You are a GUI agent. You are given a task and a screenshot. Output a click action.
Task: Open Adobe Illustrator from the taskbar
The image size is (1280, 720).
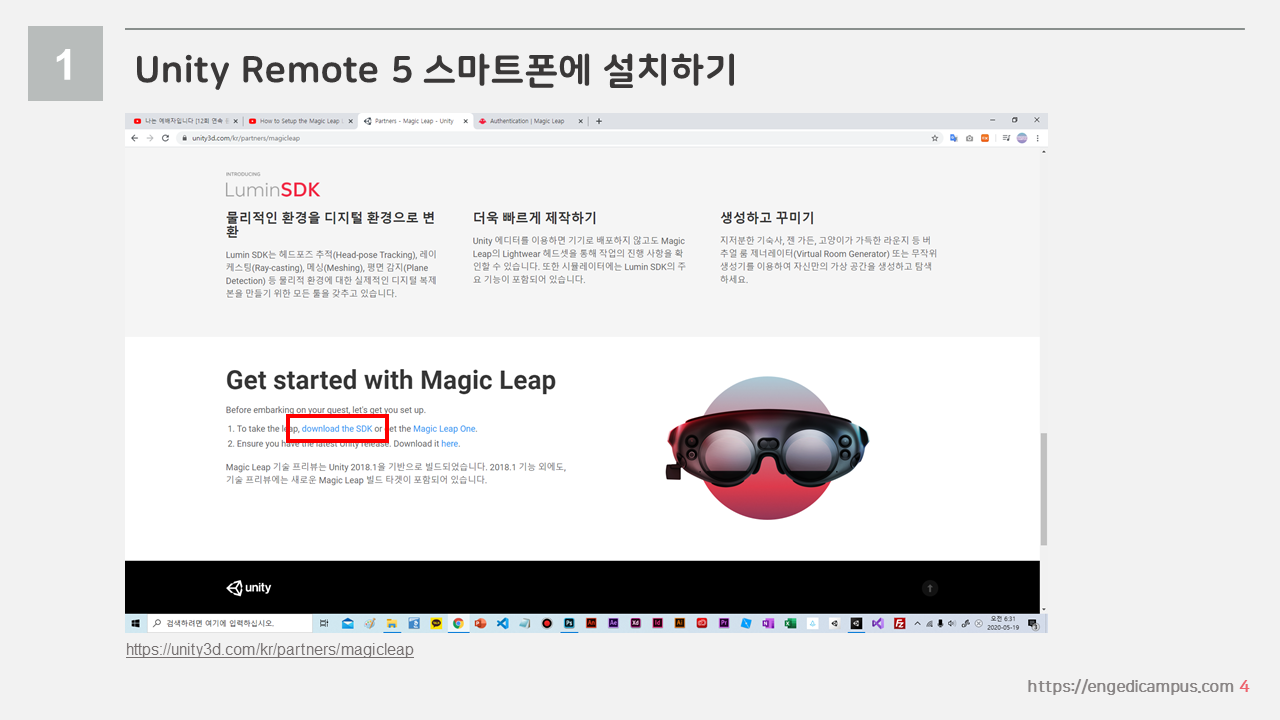point(680,623)
